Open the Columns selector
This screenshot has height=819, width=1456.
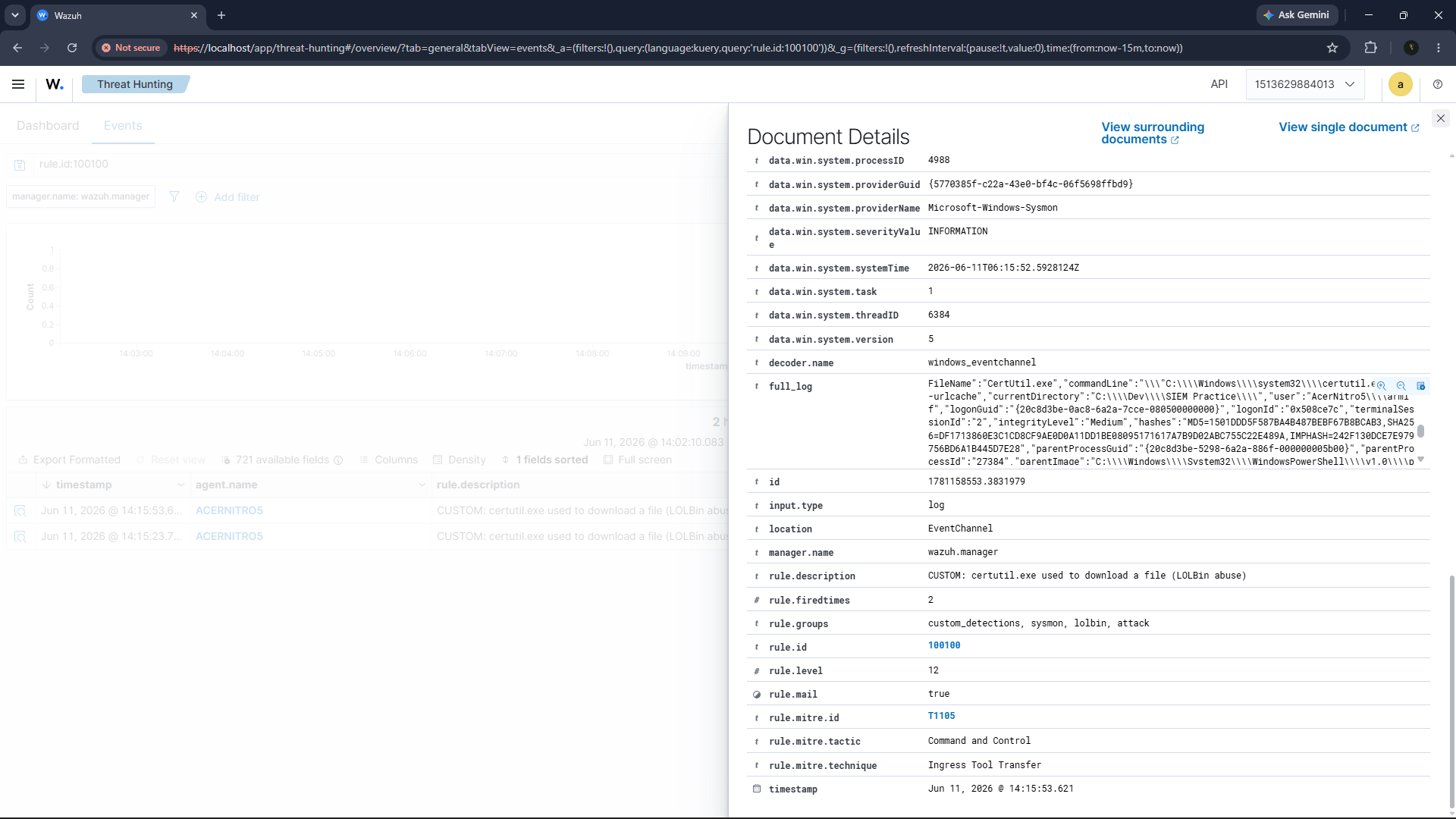pos(389,460)
